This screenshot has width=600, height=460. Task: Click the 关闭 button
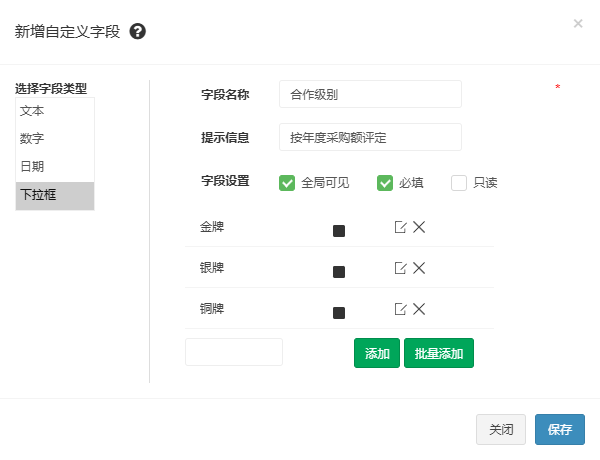click(501, 429)
